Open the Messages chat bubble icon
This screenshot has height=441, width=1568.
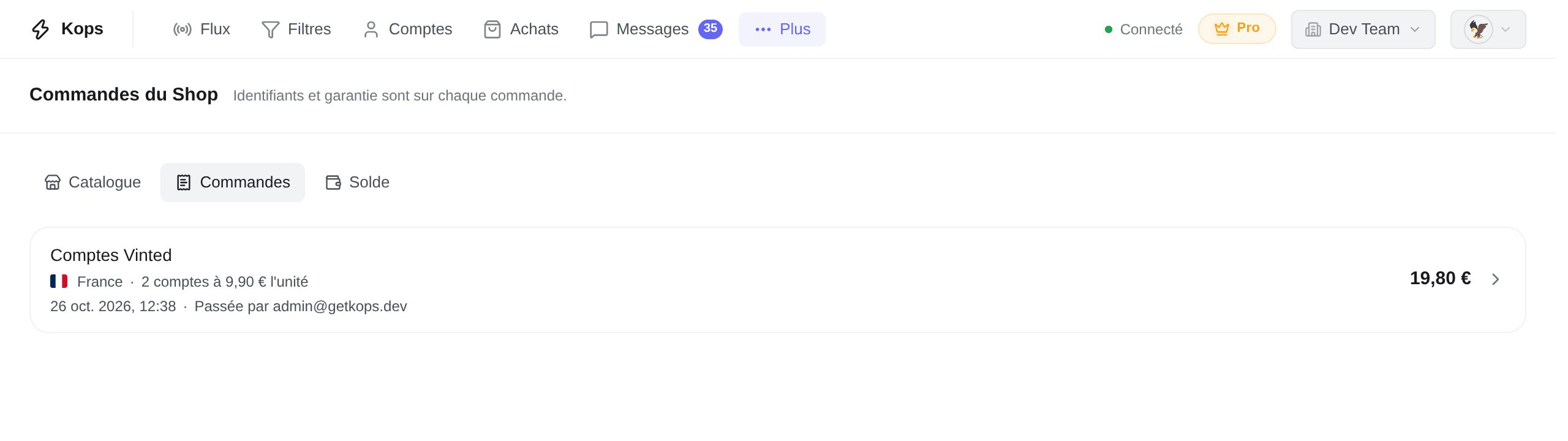[x=598, y=29]
